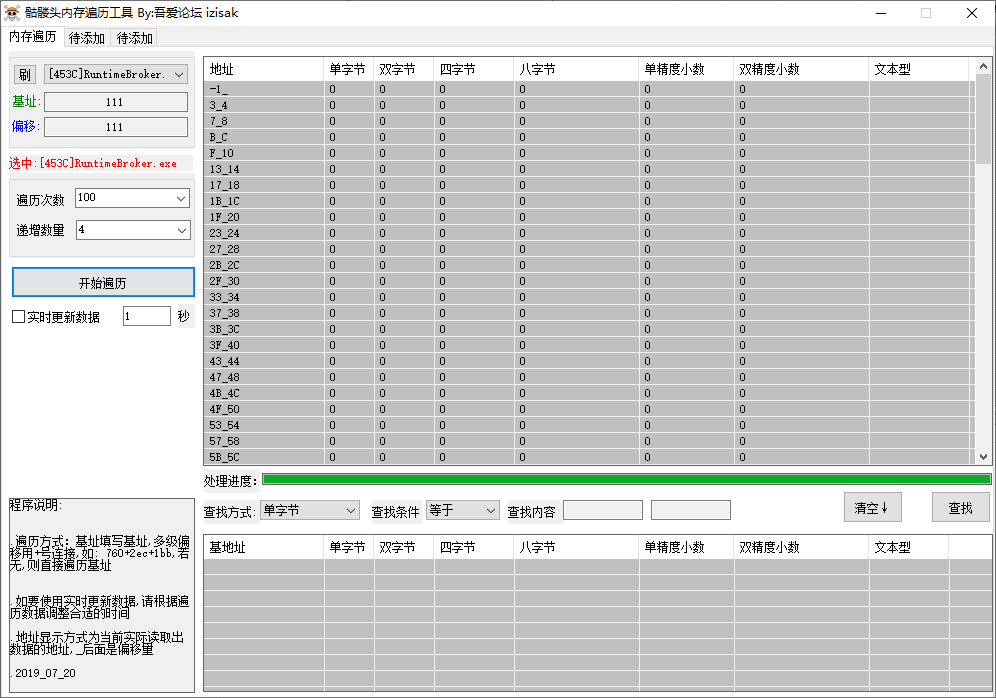Select the row with address -1_
This screenshot has width=996, height=698.
(x=589, y=89)
